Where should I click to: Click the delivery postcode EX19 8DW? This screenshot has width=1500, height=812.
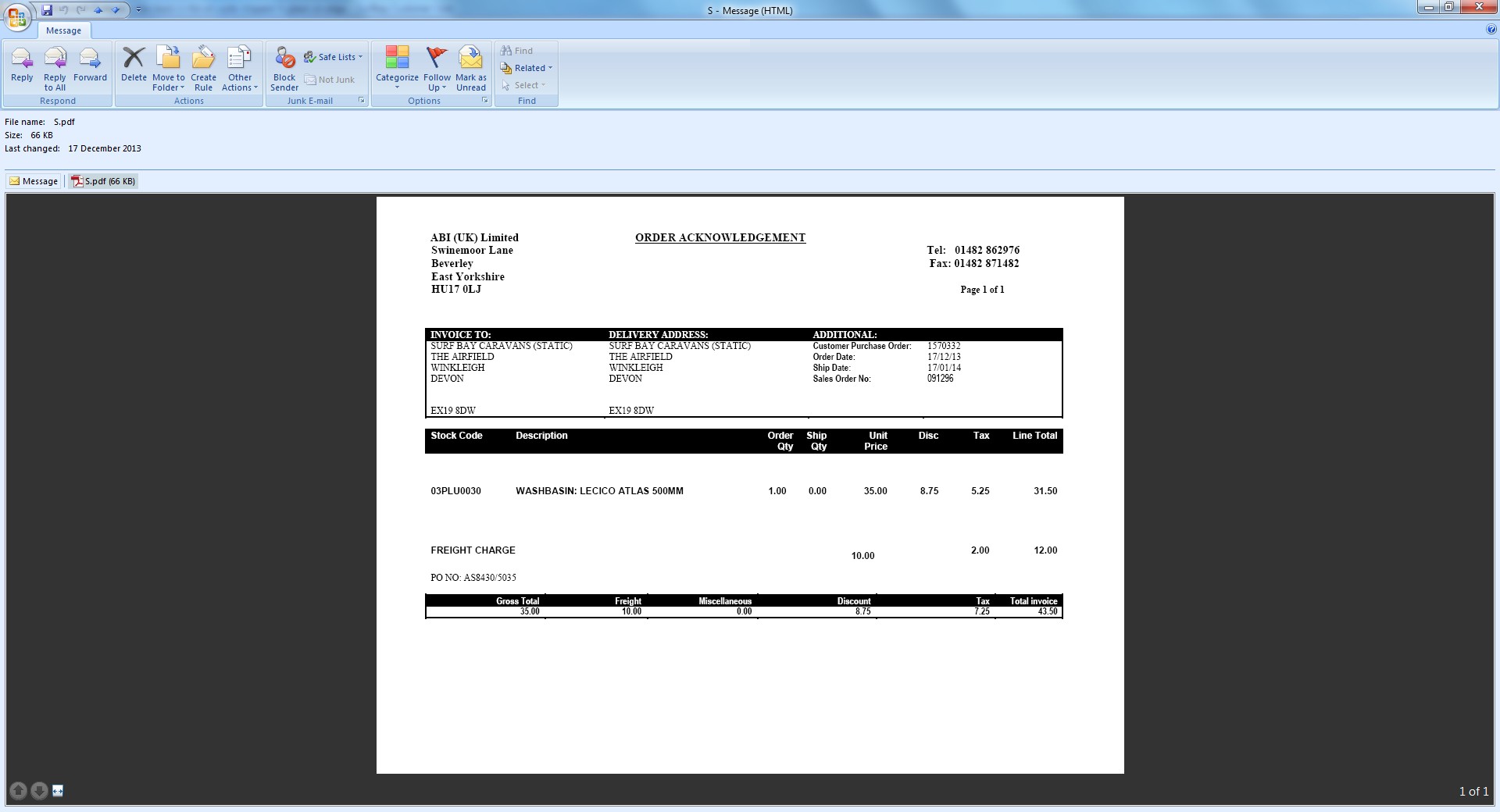tap(631, 411)
